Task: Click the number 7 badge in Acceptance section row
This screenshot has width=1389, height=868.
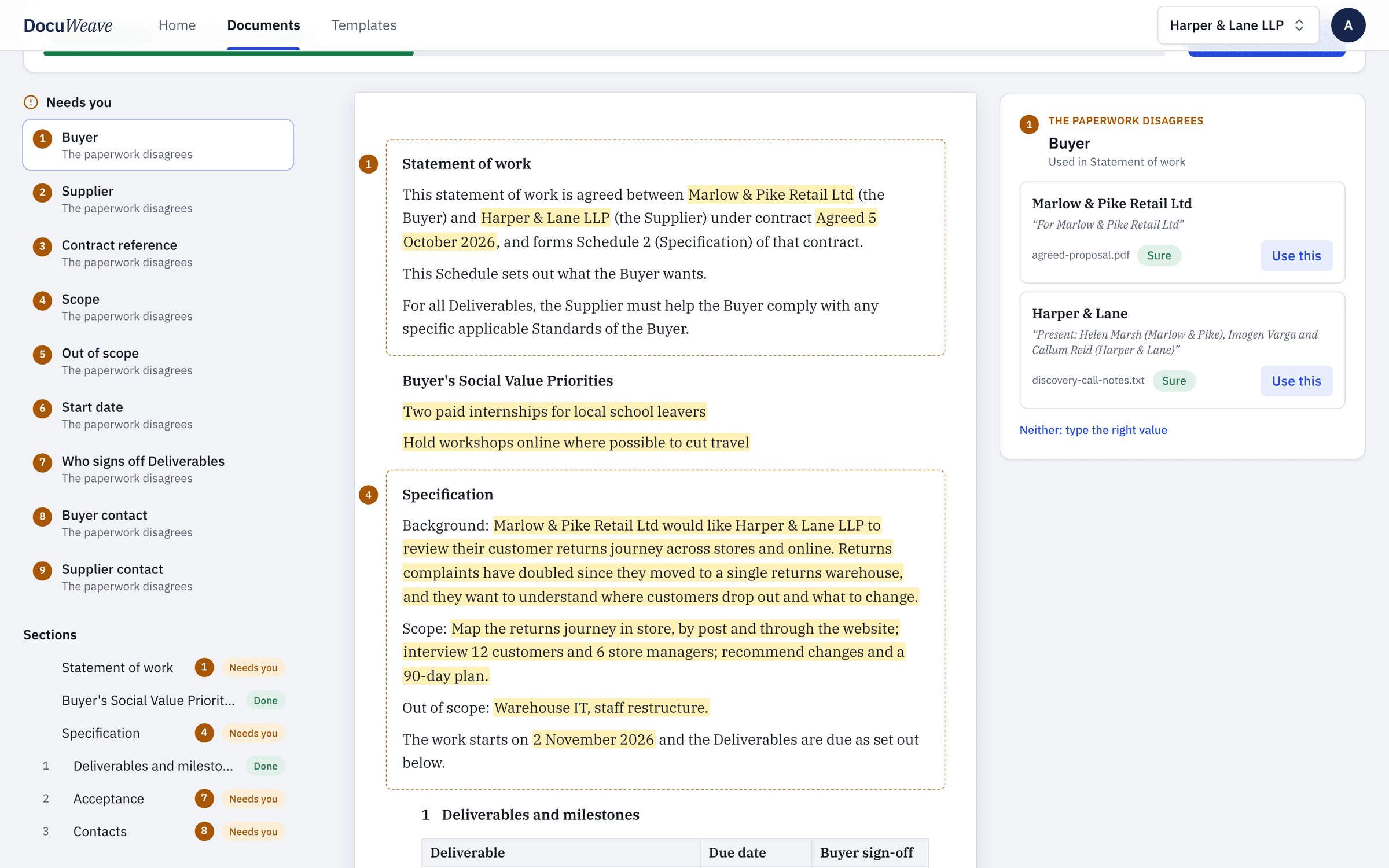Action: (204, 799)
